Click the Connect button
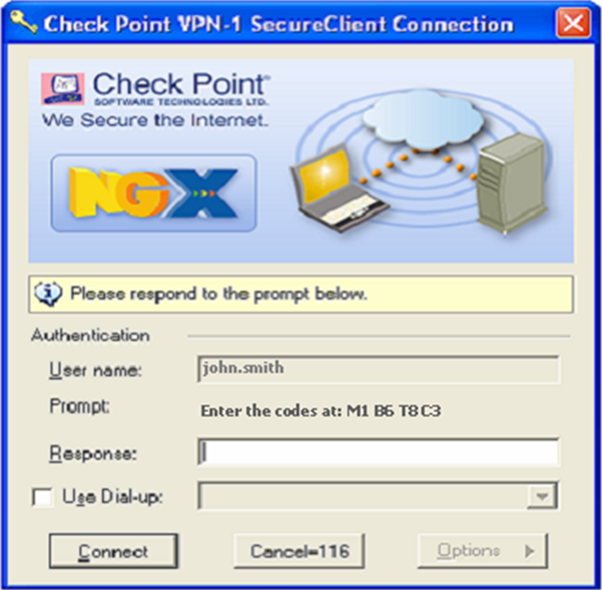Viewport: 602px width, 590px height. pos(113,551)
